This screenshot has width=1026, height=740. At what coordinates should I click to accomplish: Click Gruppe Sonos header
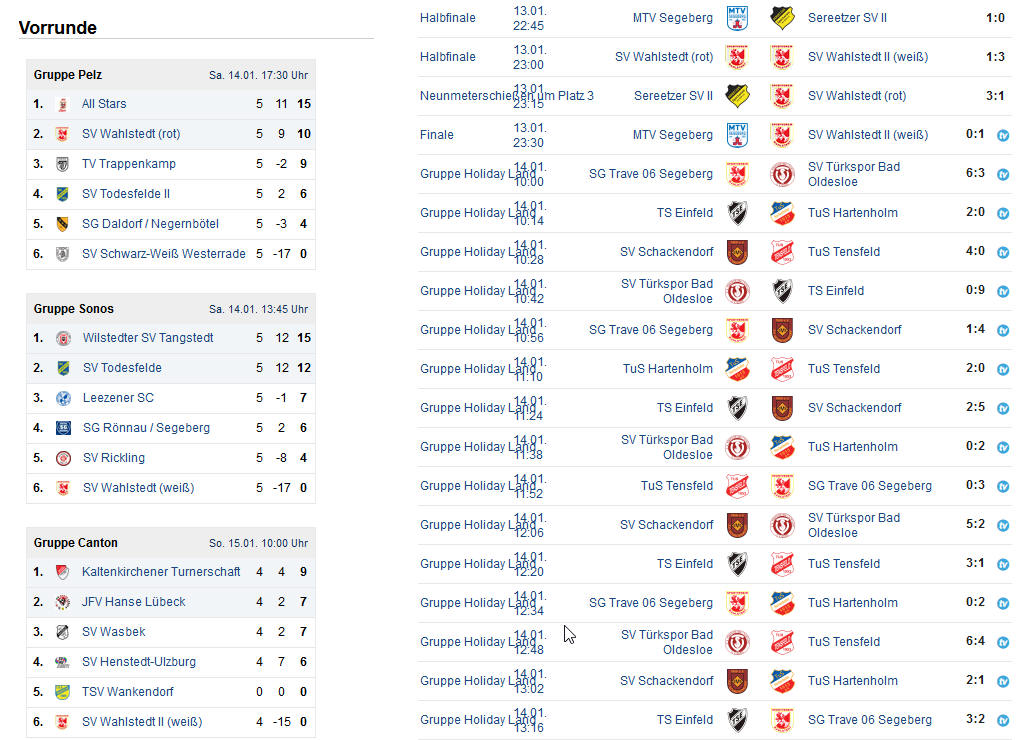click(x=73, y=309)
